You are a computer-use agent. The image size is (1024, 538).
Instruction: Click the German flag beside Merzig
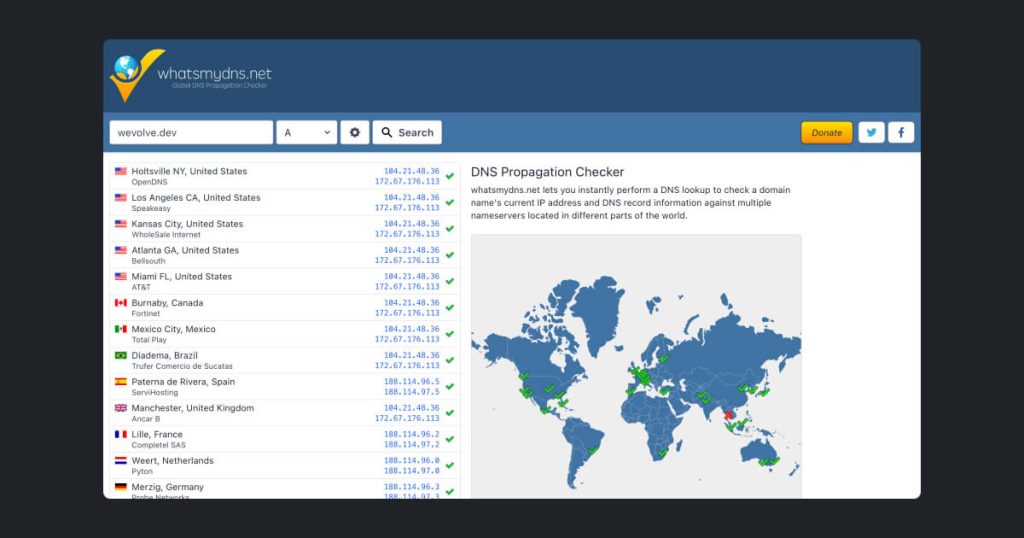coord(121,487)
